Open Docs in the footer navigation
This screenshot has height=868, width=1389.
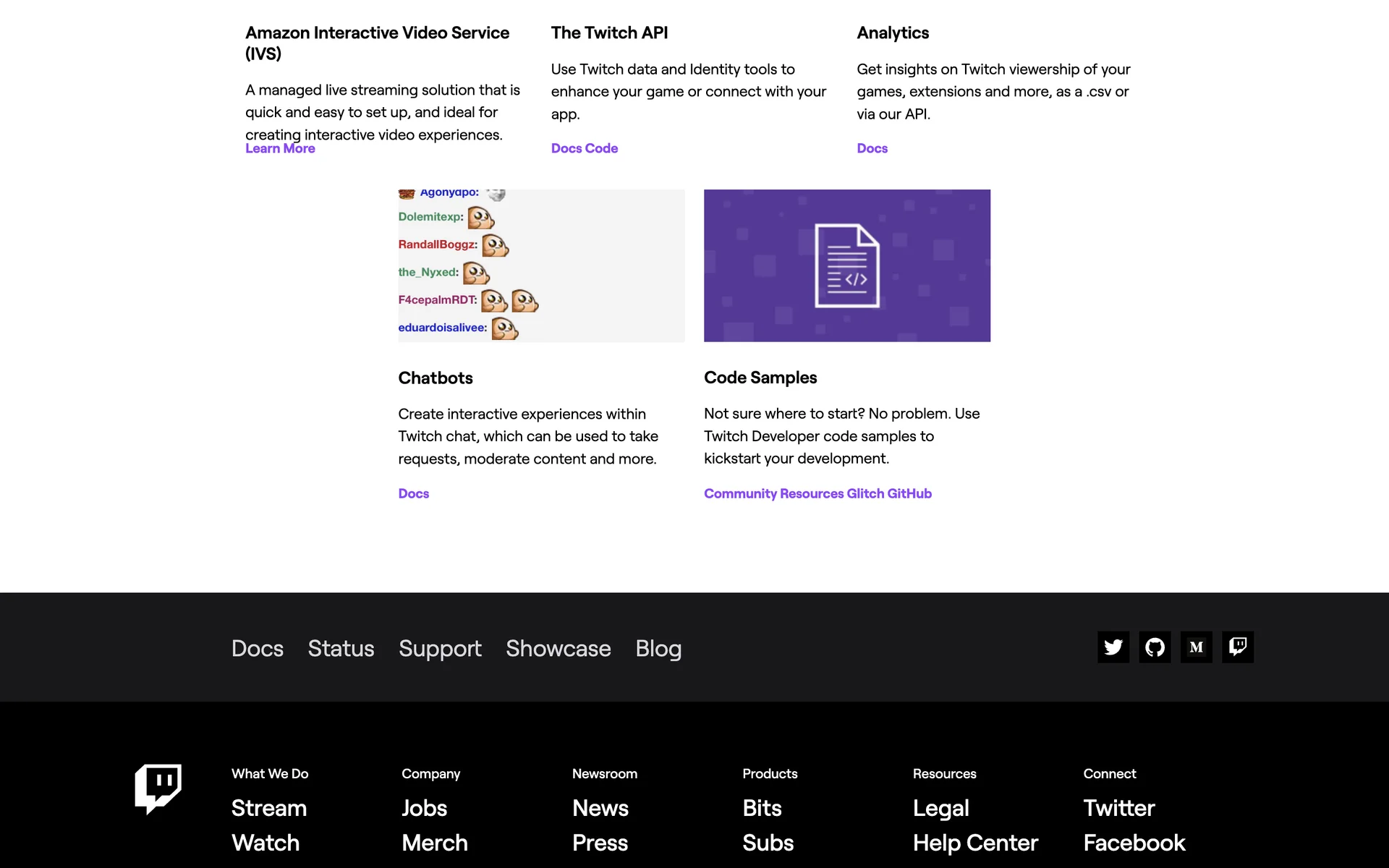[257, 648]
